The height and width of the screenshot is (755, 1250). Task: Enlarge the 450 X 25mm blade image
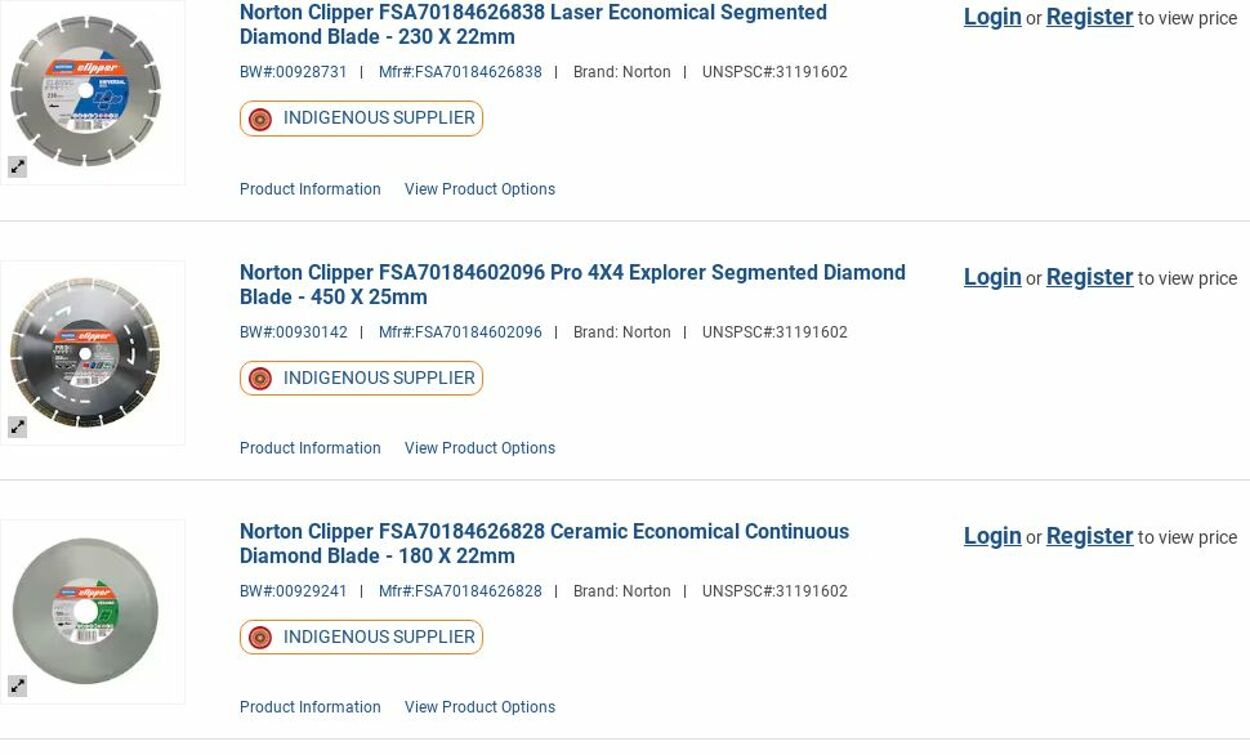[x=18, y=427]
